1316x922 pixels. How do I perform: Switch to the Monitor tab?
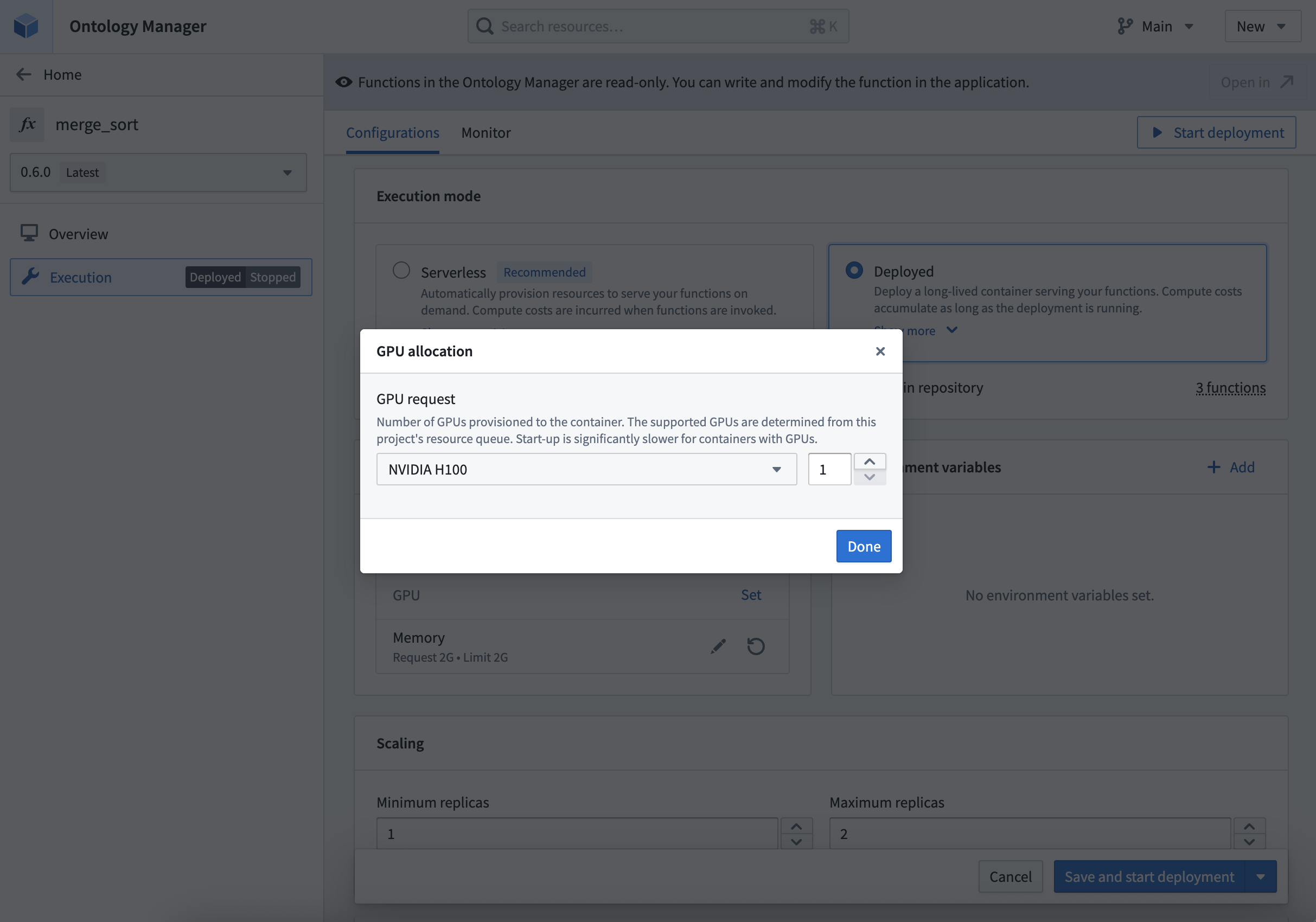click(485, 132)
